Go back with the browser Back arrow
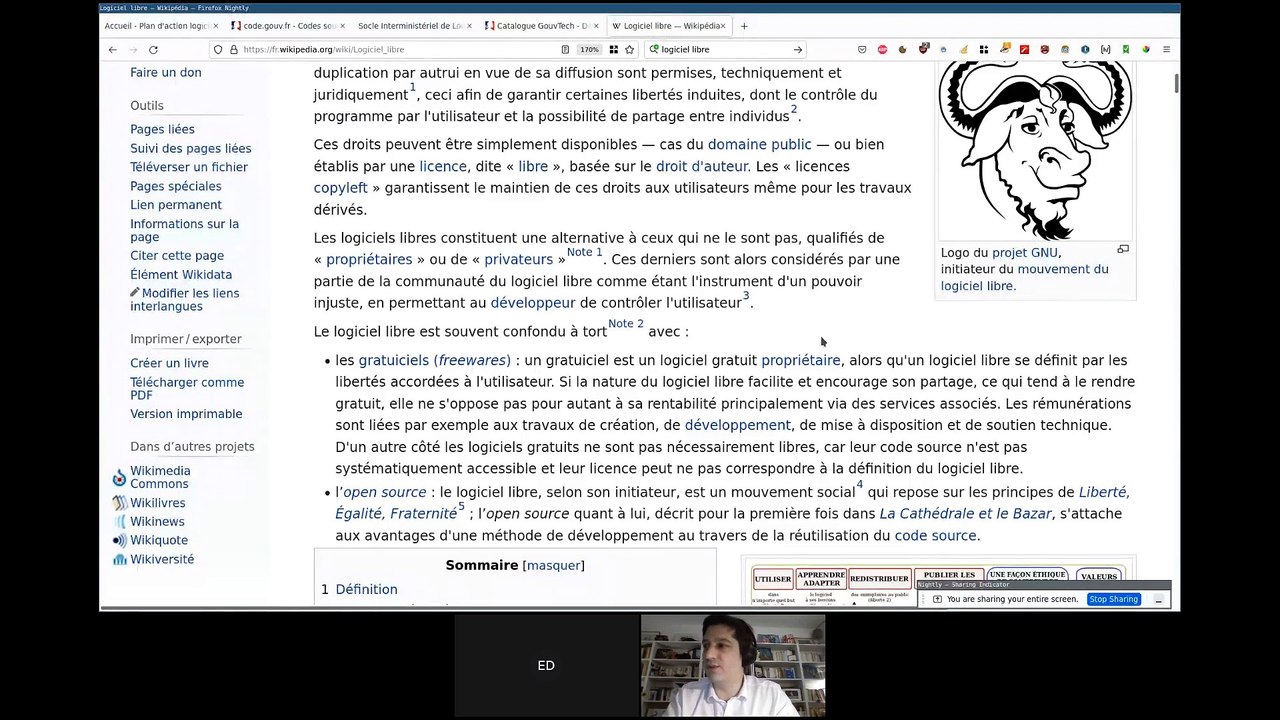 pos(112,49)
